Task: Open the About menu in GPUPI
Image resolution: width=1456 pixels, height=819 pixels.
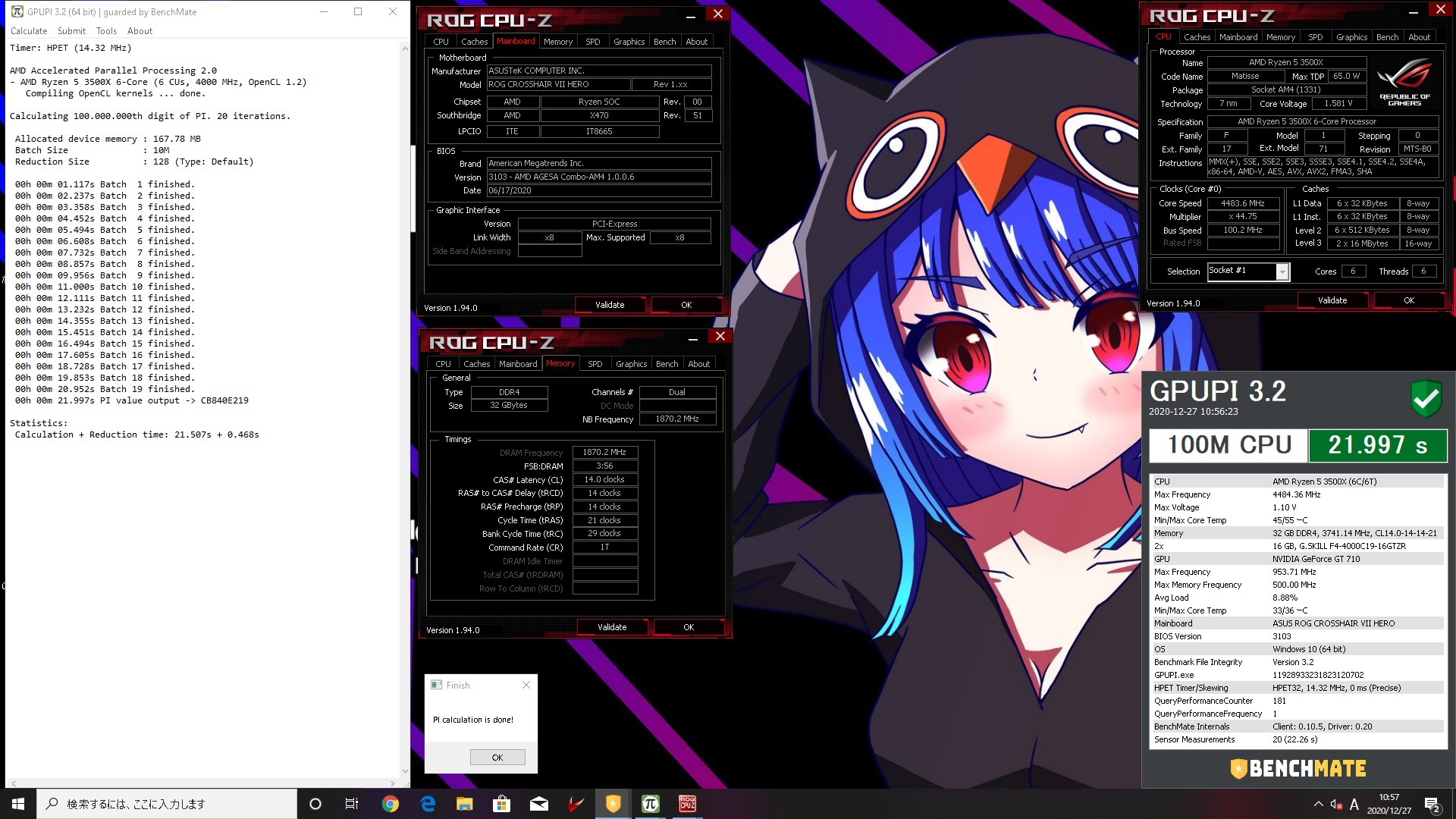Action: tap(140, 31)
